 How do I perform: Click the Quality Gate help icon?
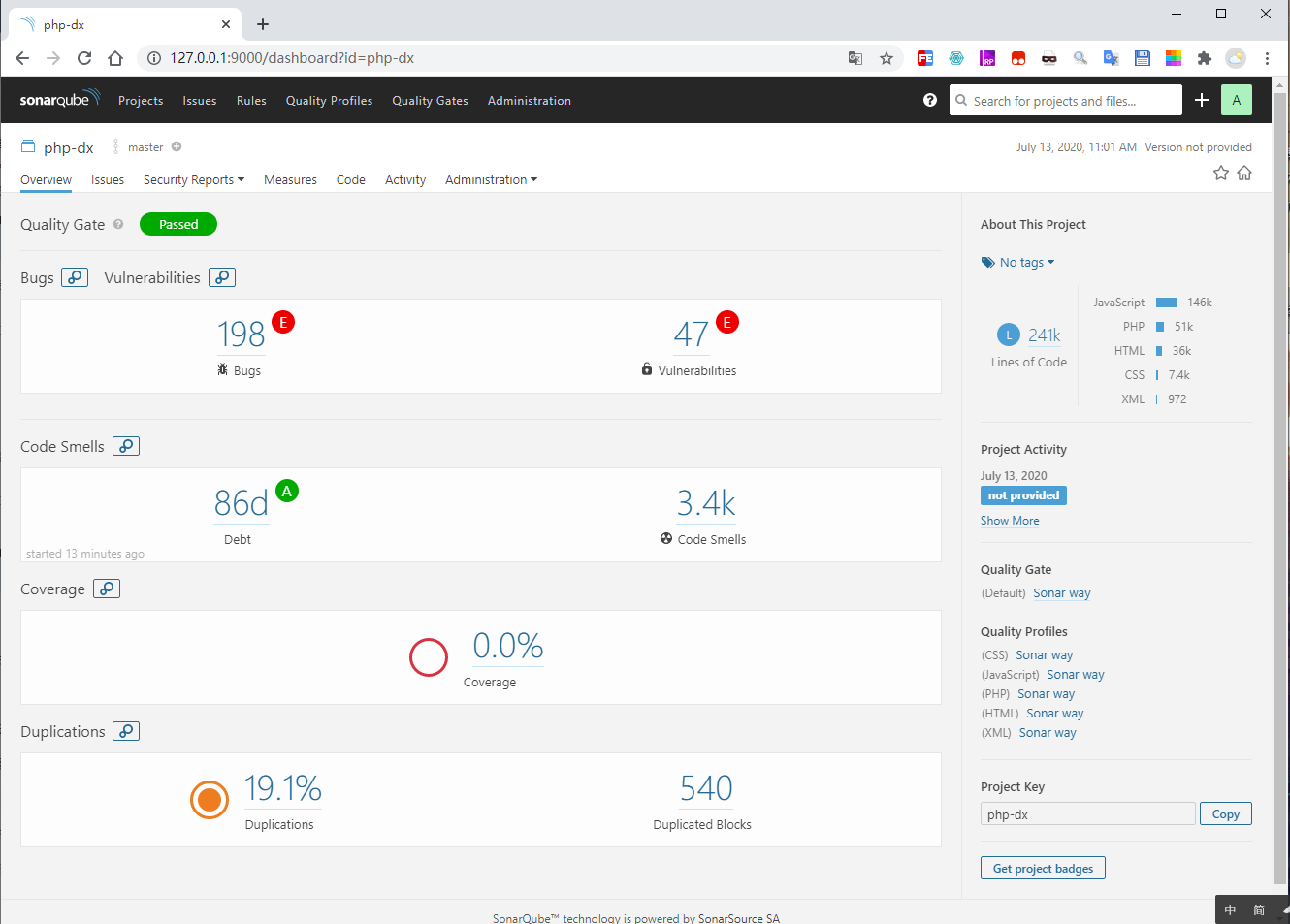[x=118, y=224]
